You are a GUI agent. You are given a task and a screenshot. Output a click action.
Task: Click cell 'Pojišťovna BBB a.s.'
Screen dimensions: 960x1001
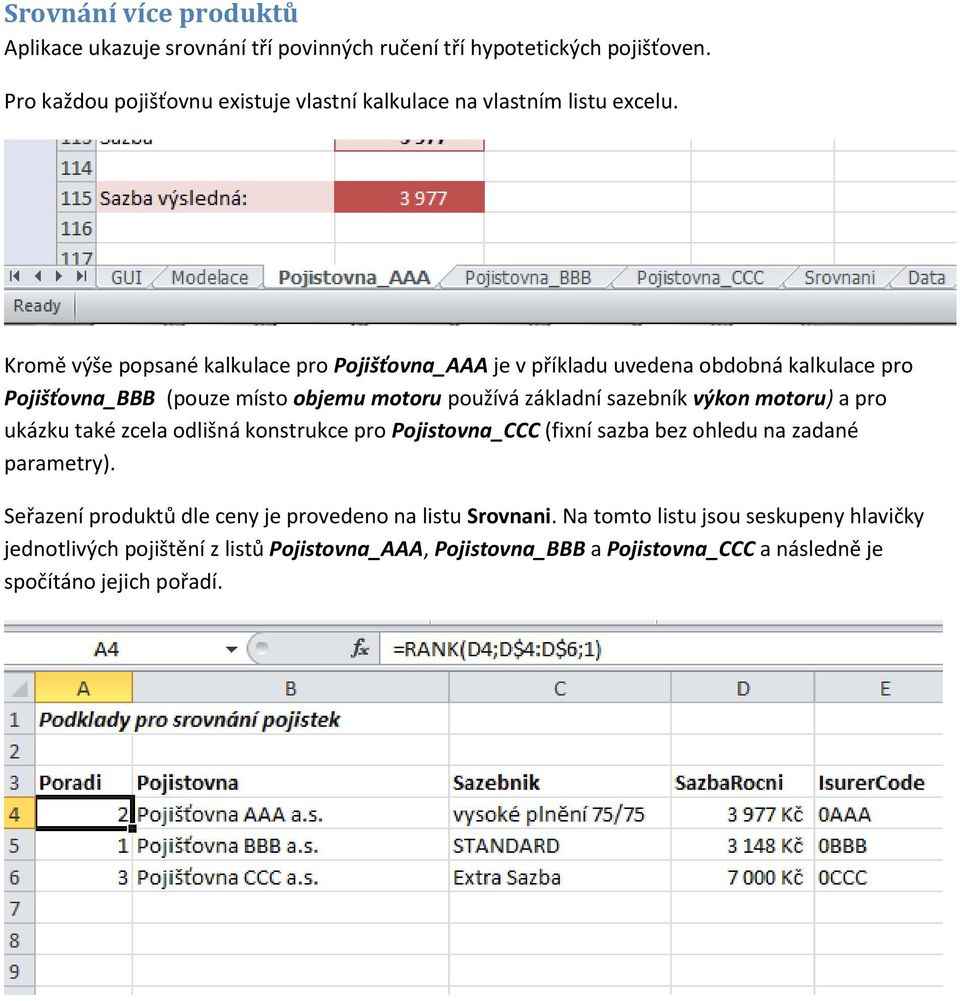click(290, 845)
